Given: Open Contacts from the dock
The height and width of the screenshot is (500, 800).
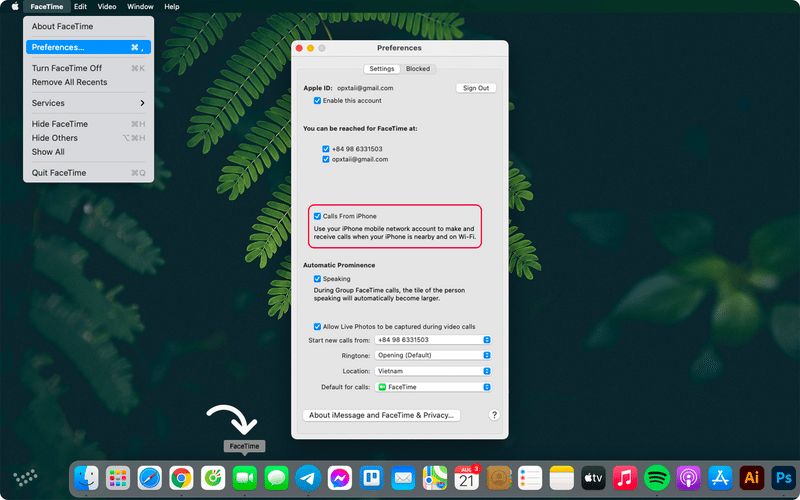Looking at the screenshot, I should pyautogui.click(x=499, y=478).
